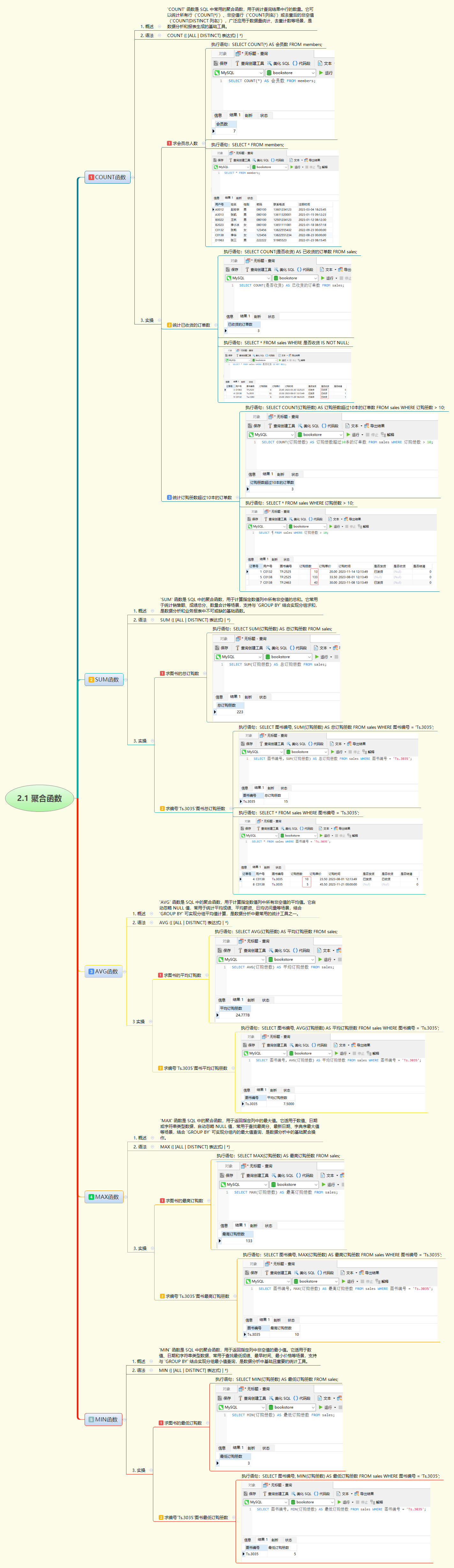Select 对象 tab in COUNT(*) 会员数 screenshot
The image size is (454, 1568).
point(223,54)
